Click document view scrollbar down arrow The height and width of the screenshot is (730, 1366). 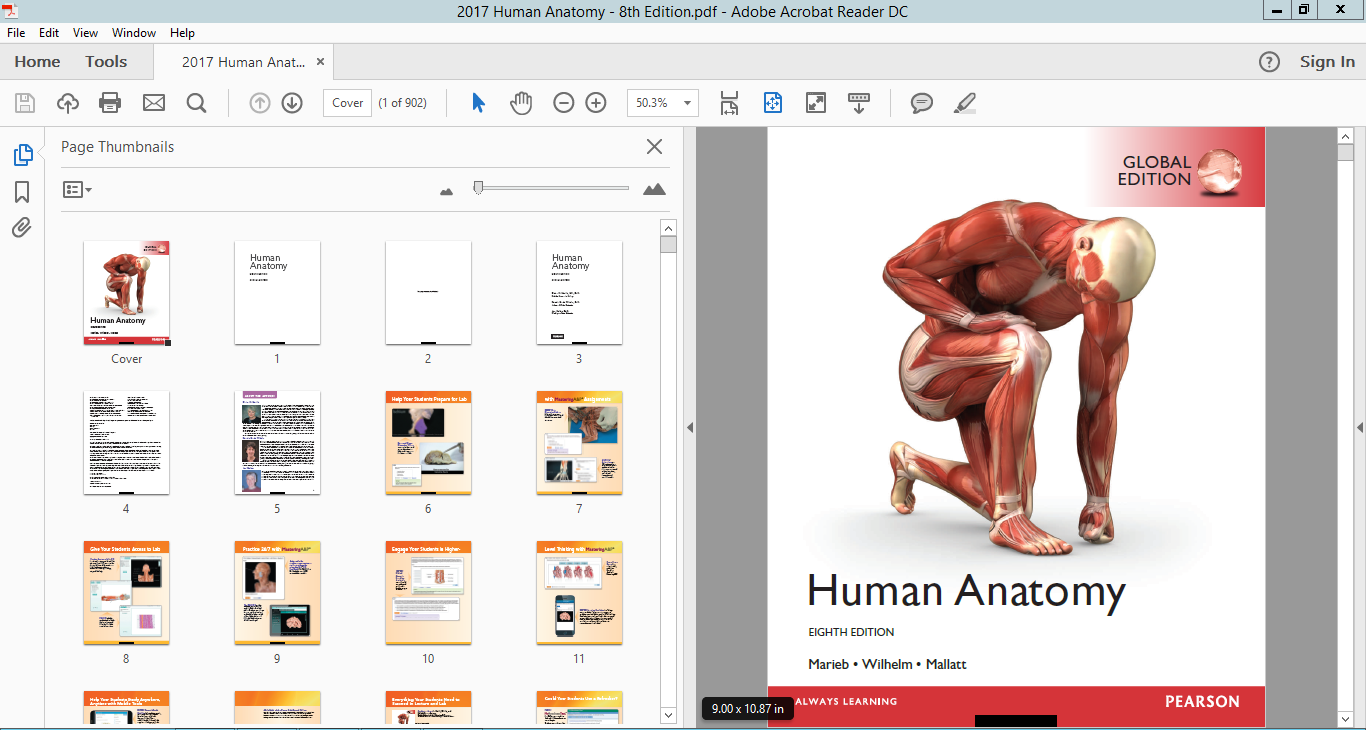tap(1345, 718)
